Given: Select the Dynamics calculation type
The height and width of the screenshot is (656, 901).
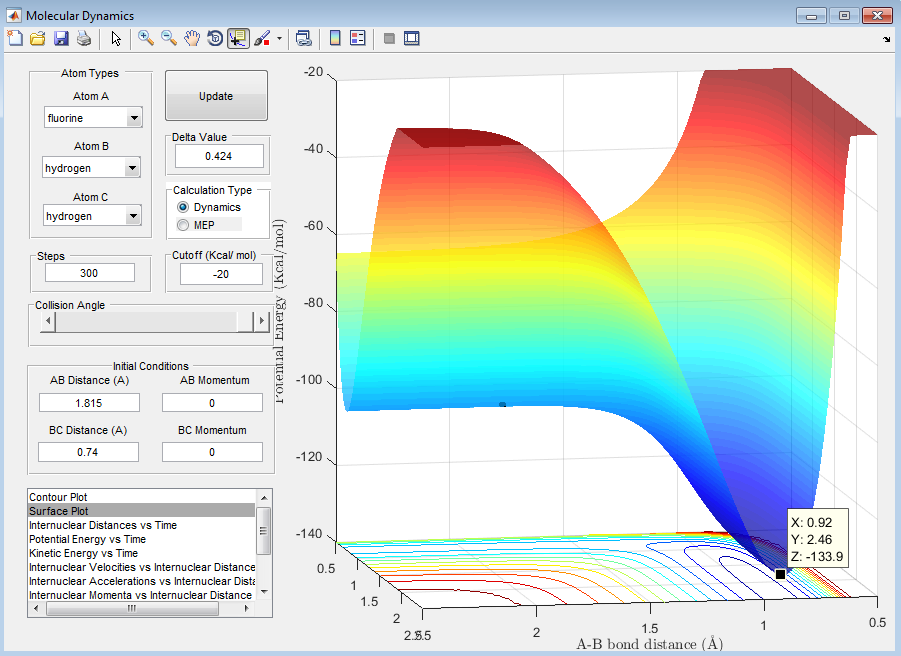Looking at the screenshot, I should click(x=183, y=207).
